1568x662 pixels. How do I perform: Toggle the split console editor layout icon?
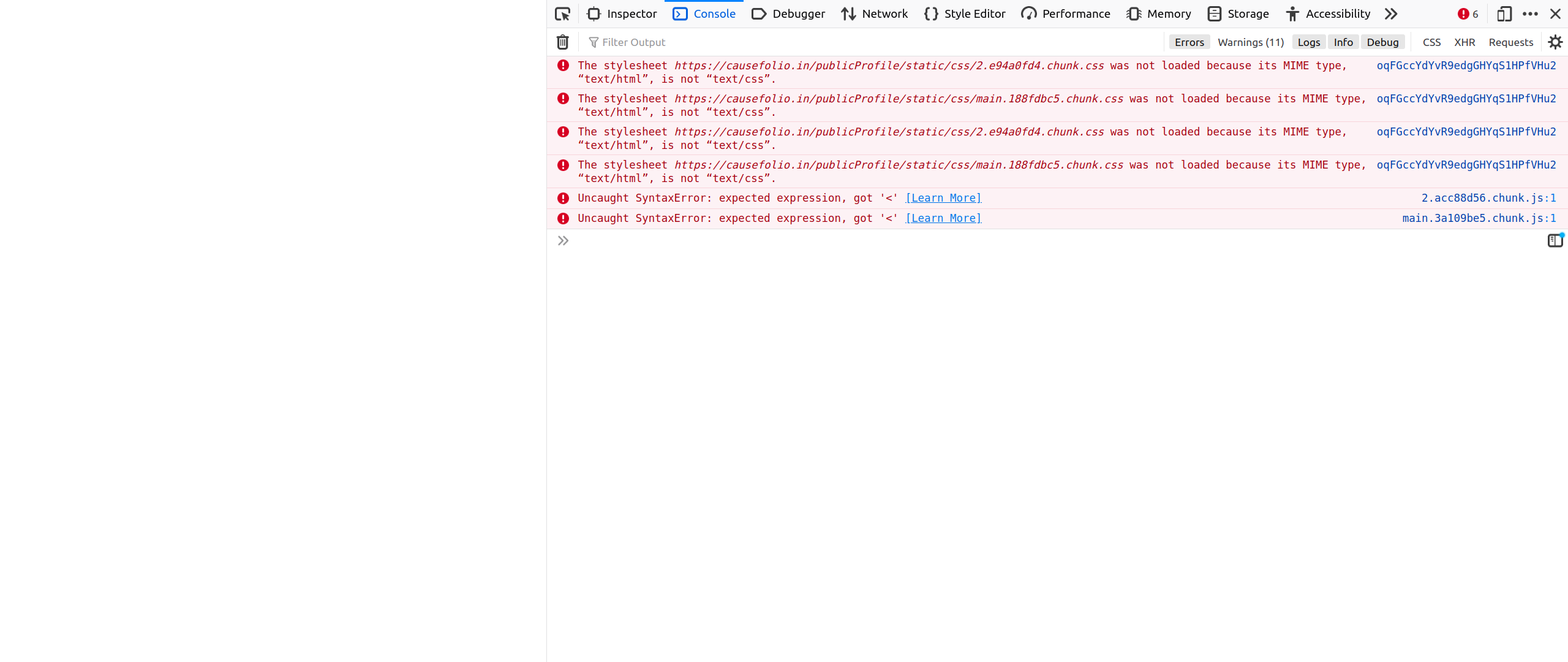1555,240
